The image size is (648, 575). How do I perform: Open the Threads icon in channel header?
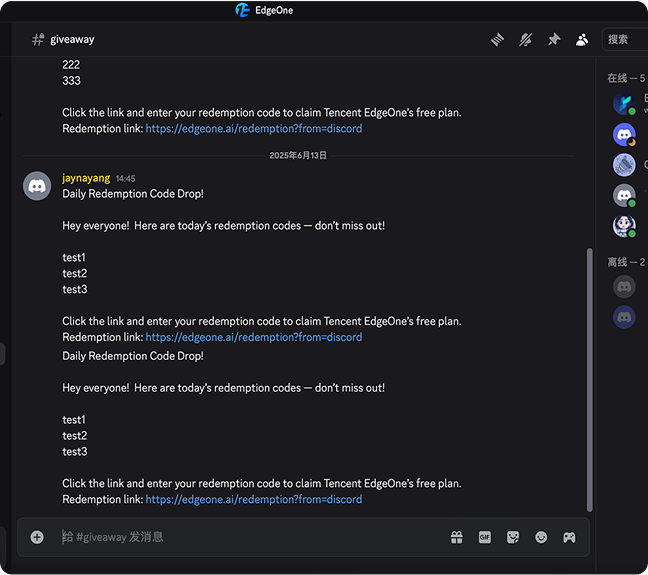(497, 40)
